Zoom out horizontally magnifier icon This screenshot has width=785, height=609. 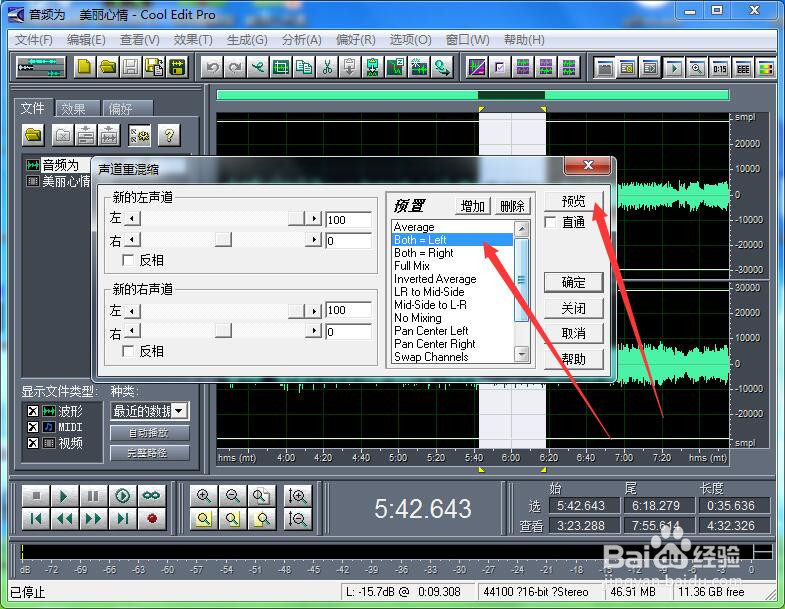[232, 496]
